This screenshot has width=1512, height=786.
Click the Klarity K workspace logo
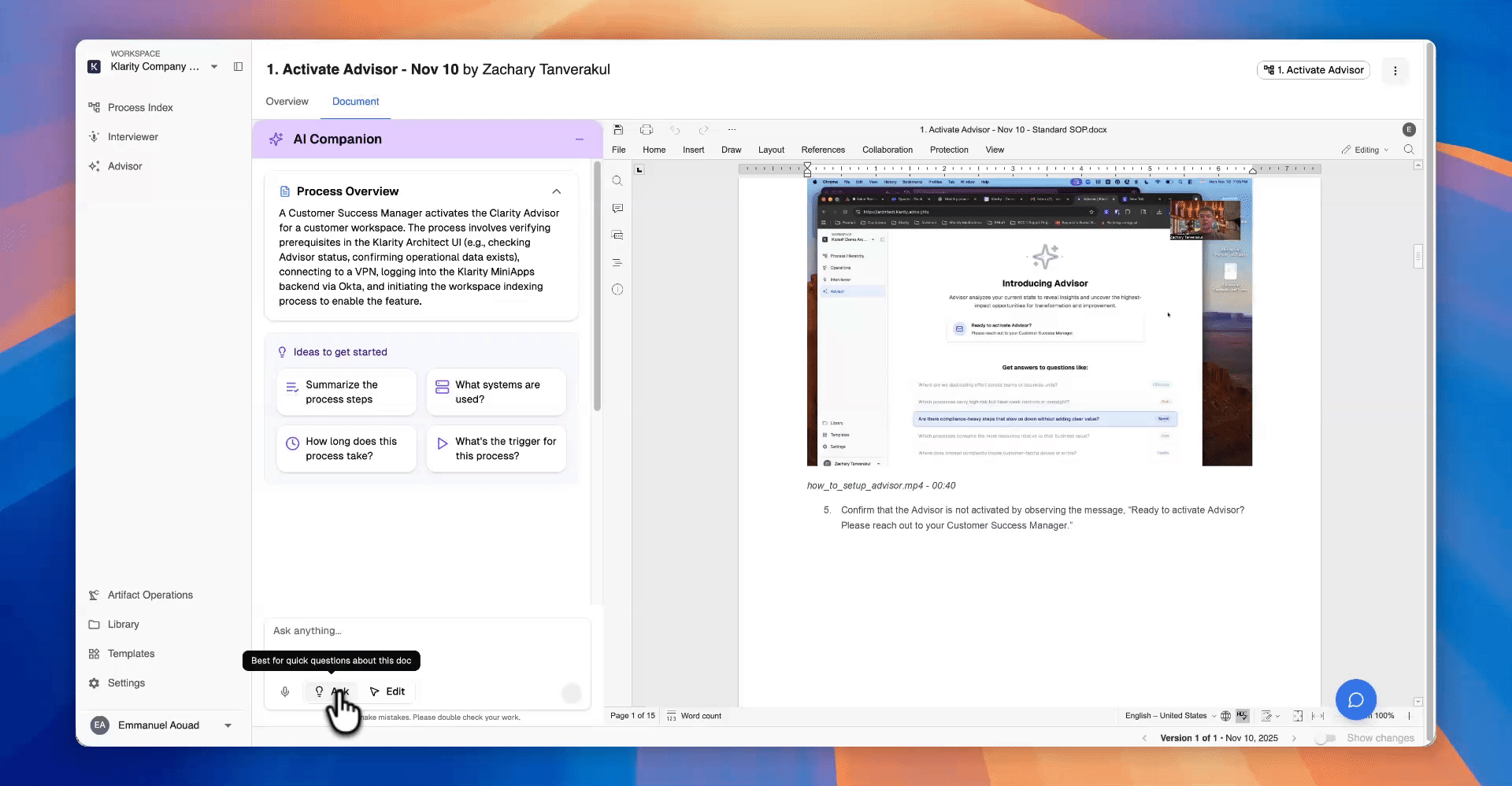[x=94, y=67]
